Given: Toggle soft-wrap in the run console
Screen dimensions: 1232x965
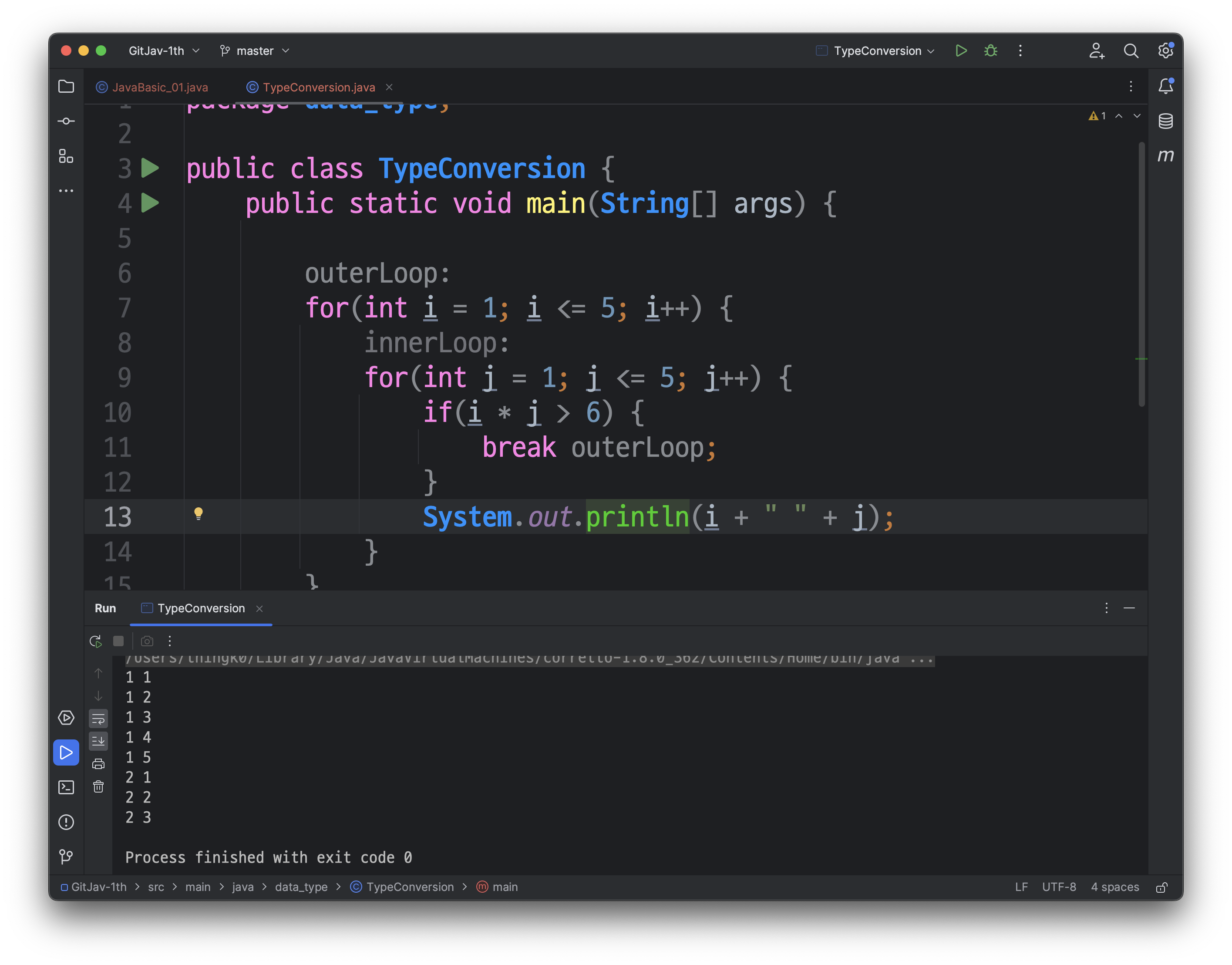Looking at the screenshot, I should coord(98,719).
